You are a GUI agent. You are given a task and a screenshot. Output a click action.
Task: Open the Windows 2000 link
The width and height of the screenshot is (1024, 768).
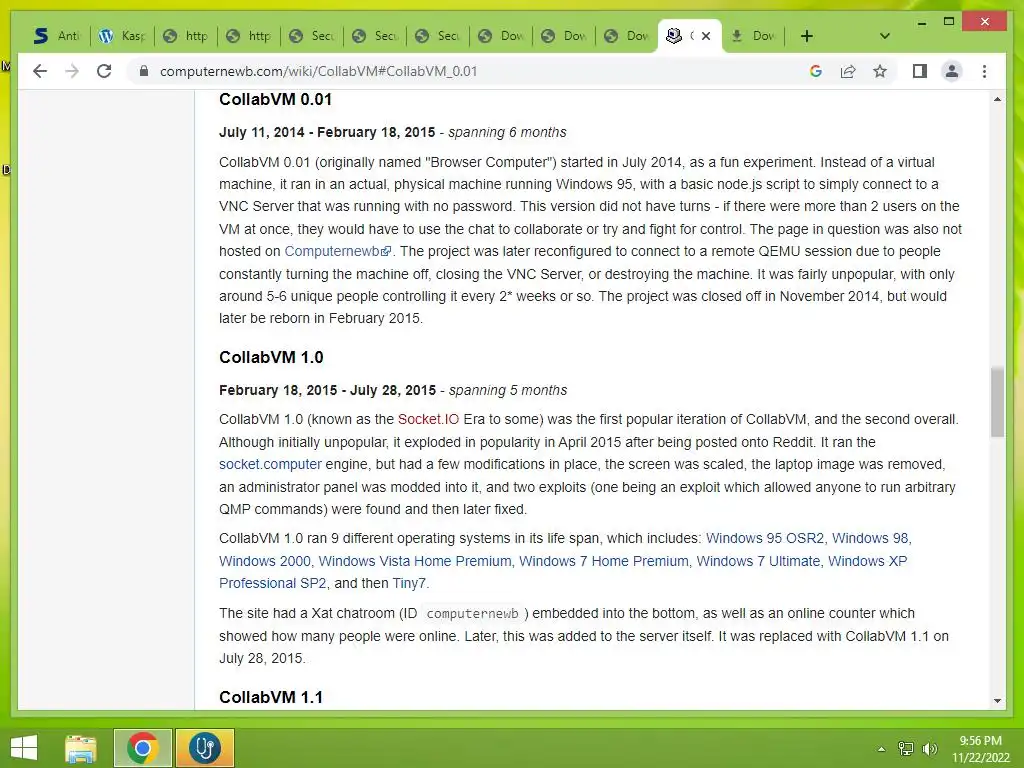click(x=264, y=561)
